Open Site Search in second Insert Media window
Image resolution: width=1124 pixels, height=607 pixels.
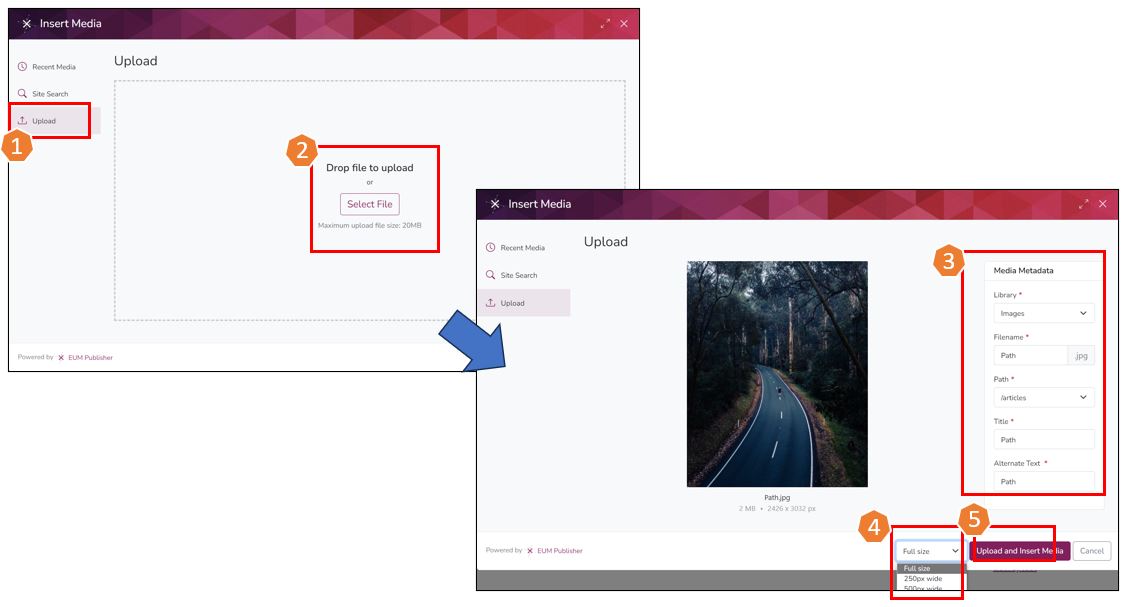[x=519, y=275]
